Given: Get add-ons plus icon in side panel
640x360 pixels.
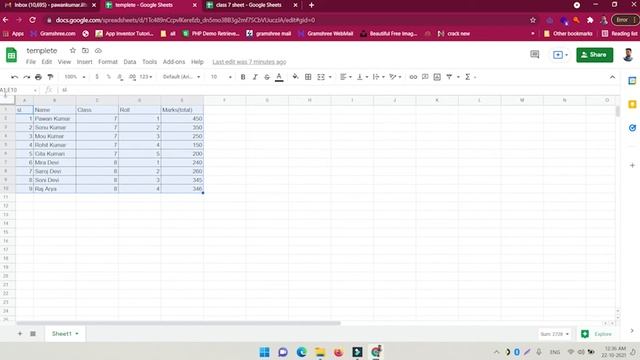Looking at the screenshot, I should 632,165.
